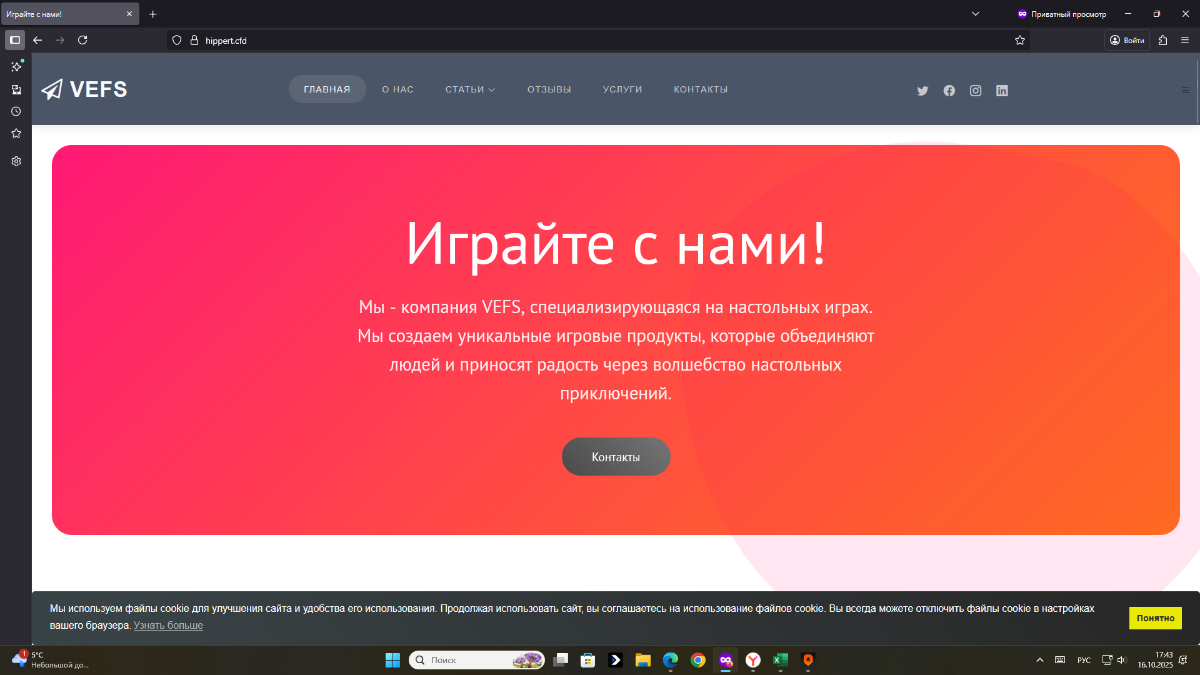Click the site security padlock icon
Screen dimensions: 1200x675
click(x=195, y=40)
